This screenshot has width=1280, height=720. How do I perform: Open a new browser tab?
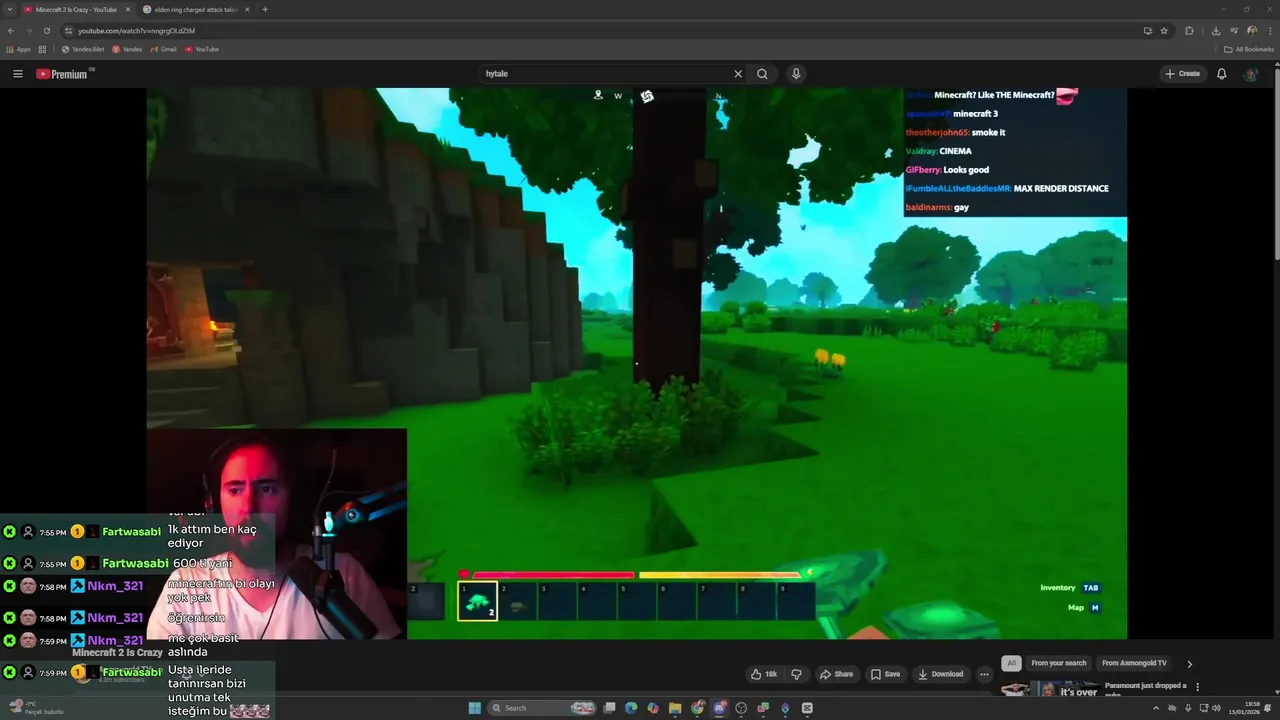[x=265, y=9]
